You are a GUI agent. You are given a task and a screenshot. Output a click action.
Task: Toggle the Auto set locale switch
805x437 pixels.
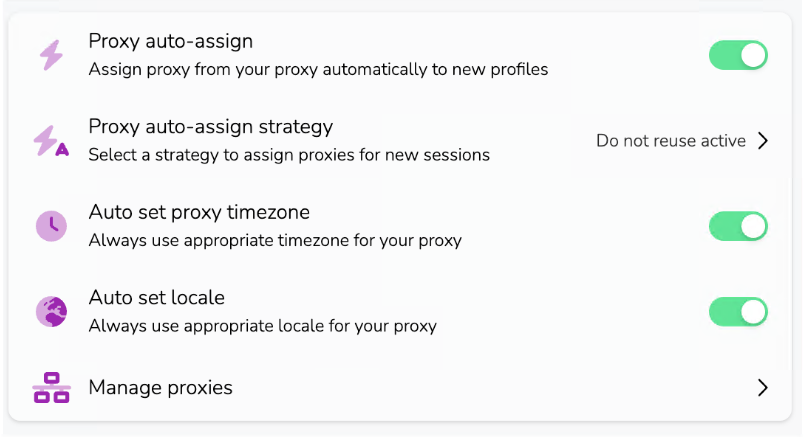(x=738, y=312)
